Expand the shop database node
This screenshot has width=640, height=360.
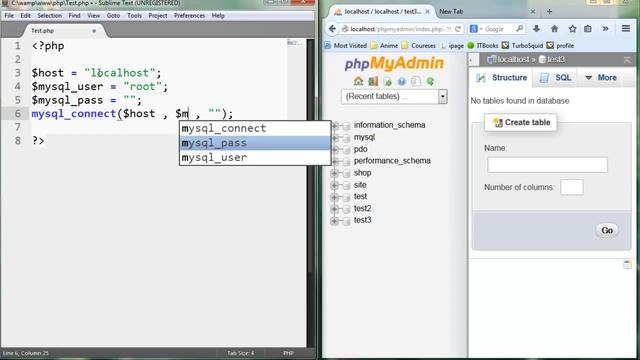(334, 173)
